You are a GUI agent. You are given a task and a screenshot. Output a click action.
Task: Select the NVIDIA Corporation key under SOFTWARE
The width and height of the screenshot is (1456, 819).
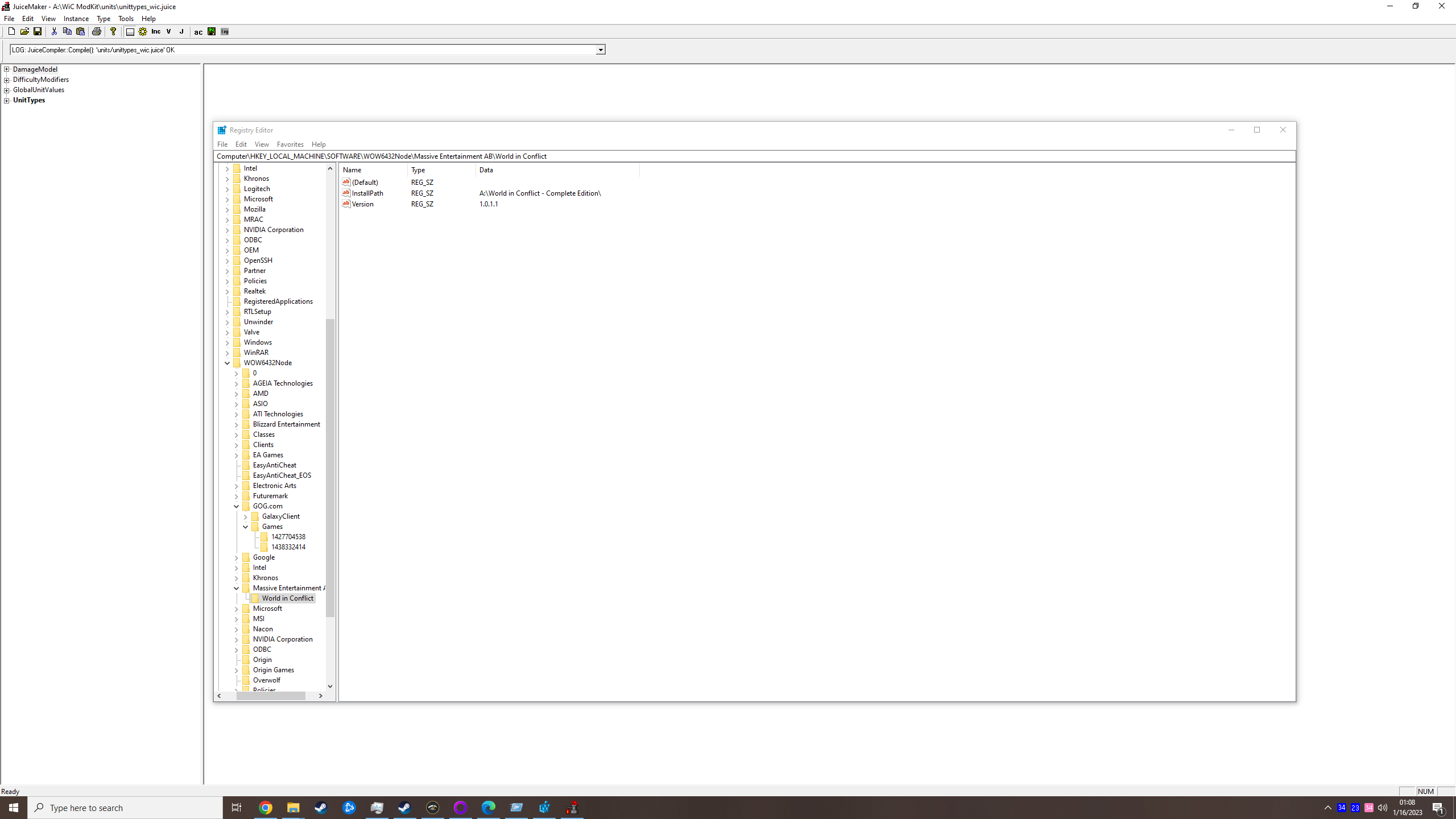pyautogui.click(x=274, y=230)
